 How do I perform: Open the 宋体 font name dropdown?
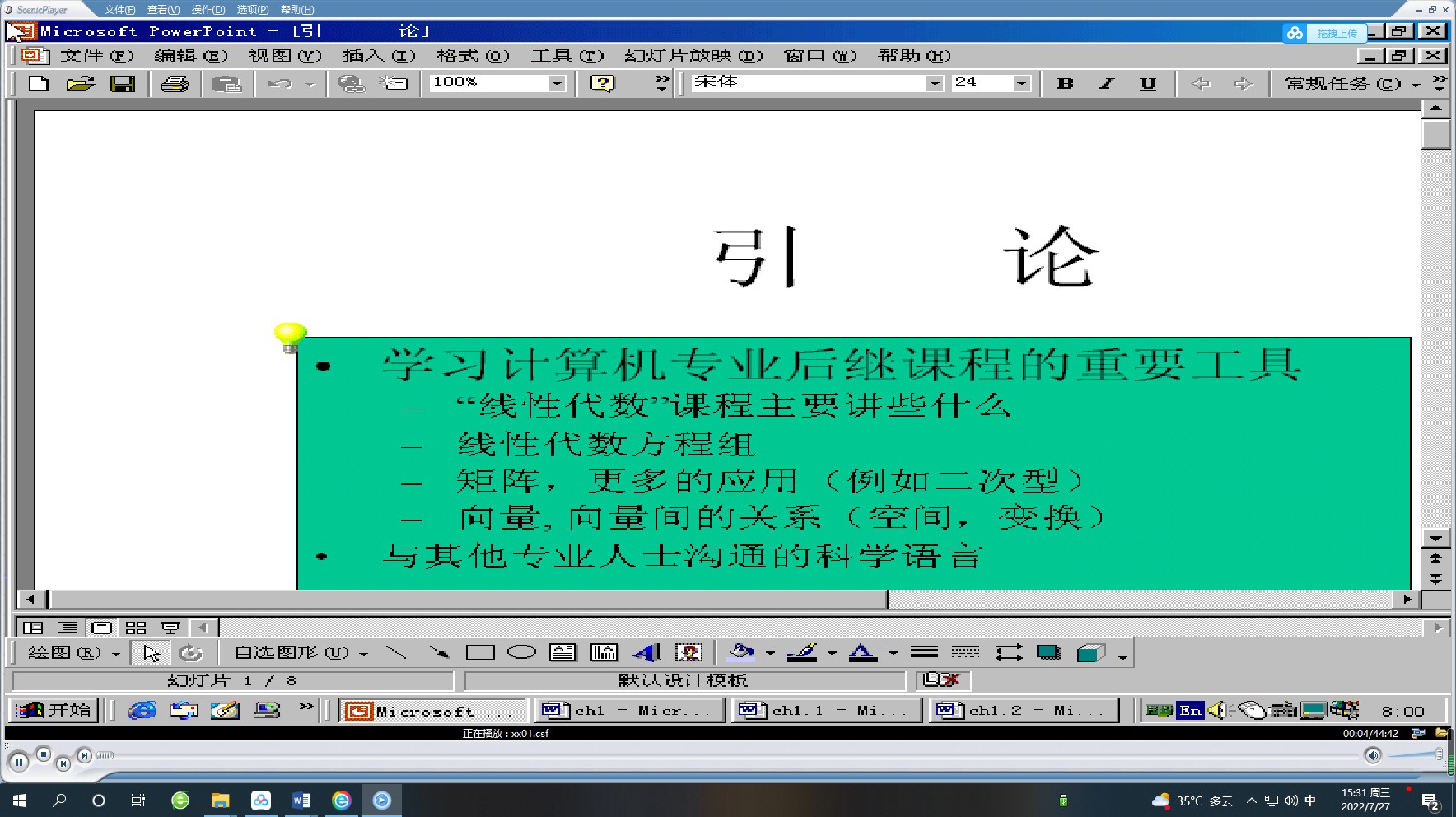[934, 83]
